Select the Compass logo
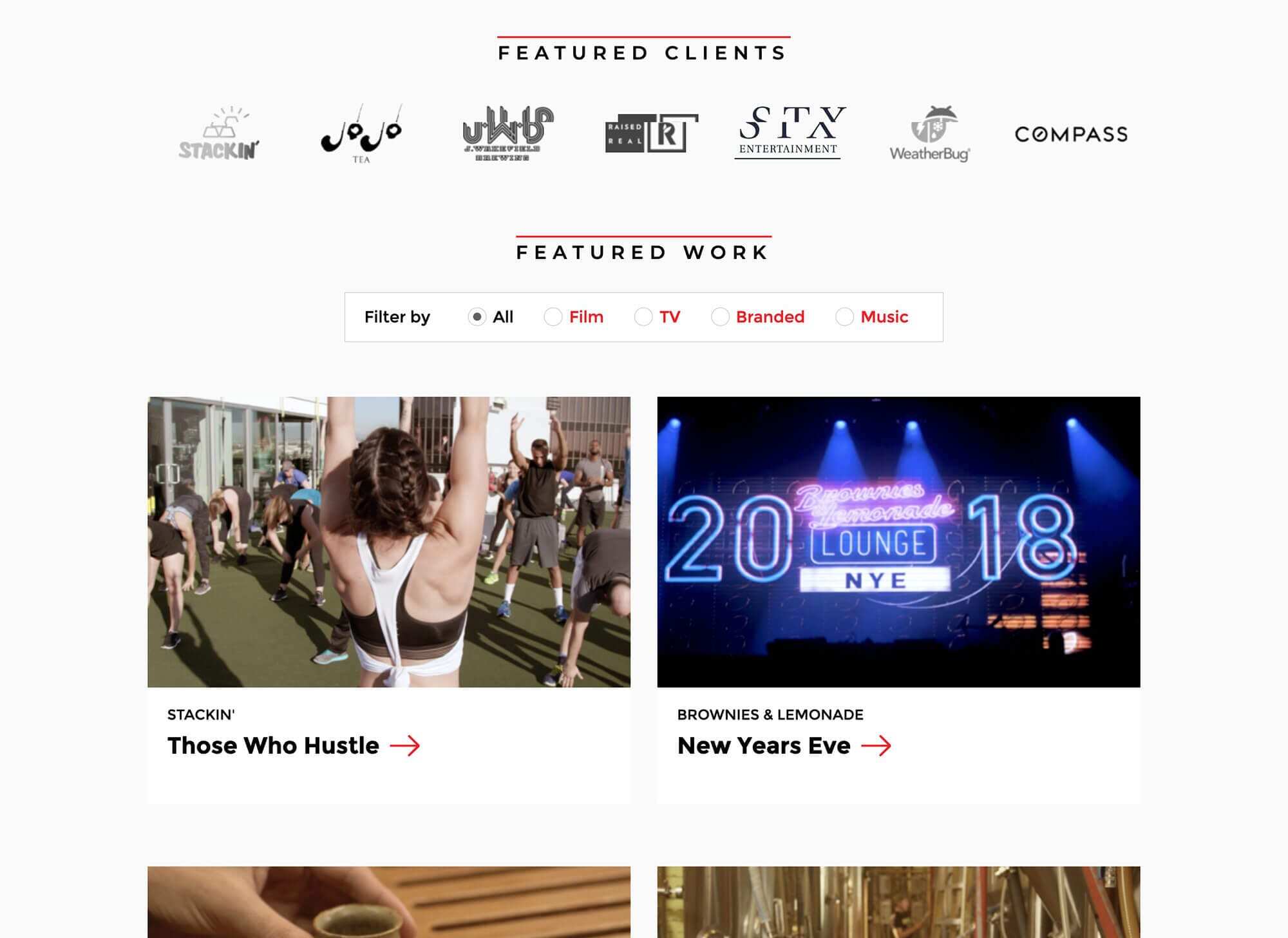1288x938 pixels. [1071, 134]
